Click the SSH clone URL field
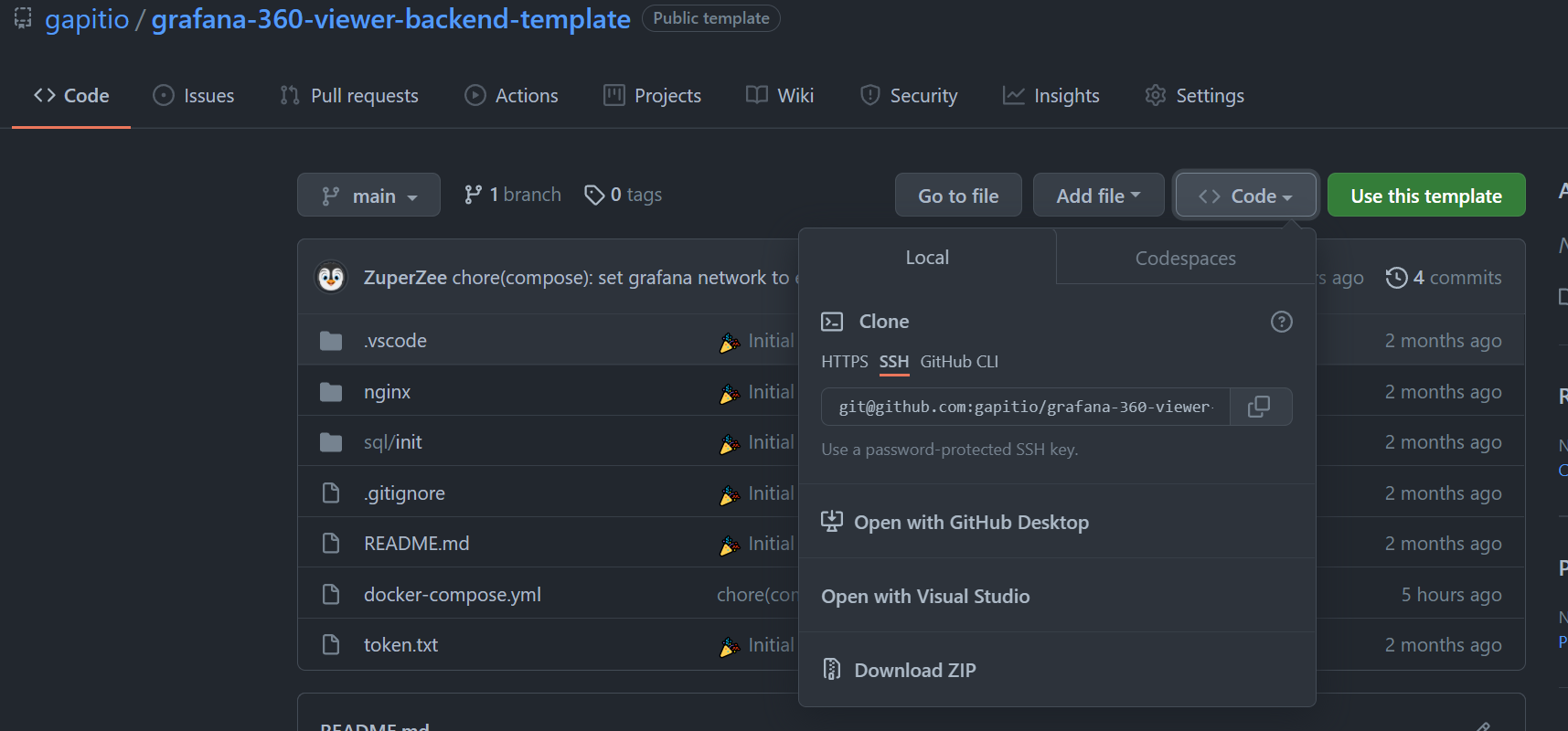 coord(1026,407)
